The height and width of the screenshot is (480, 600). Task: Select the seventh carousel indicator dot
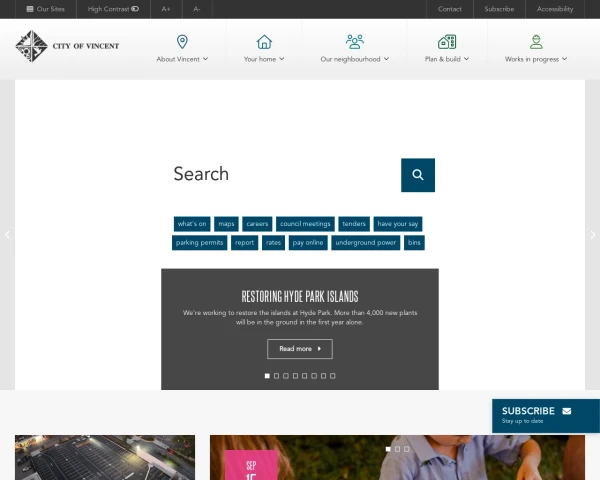click(x=323, y=376)
